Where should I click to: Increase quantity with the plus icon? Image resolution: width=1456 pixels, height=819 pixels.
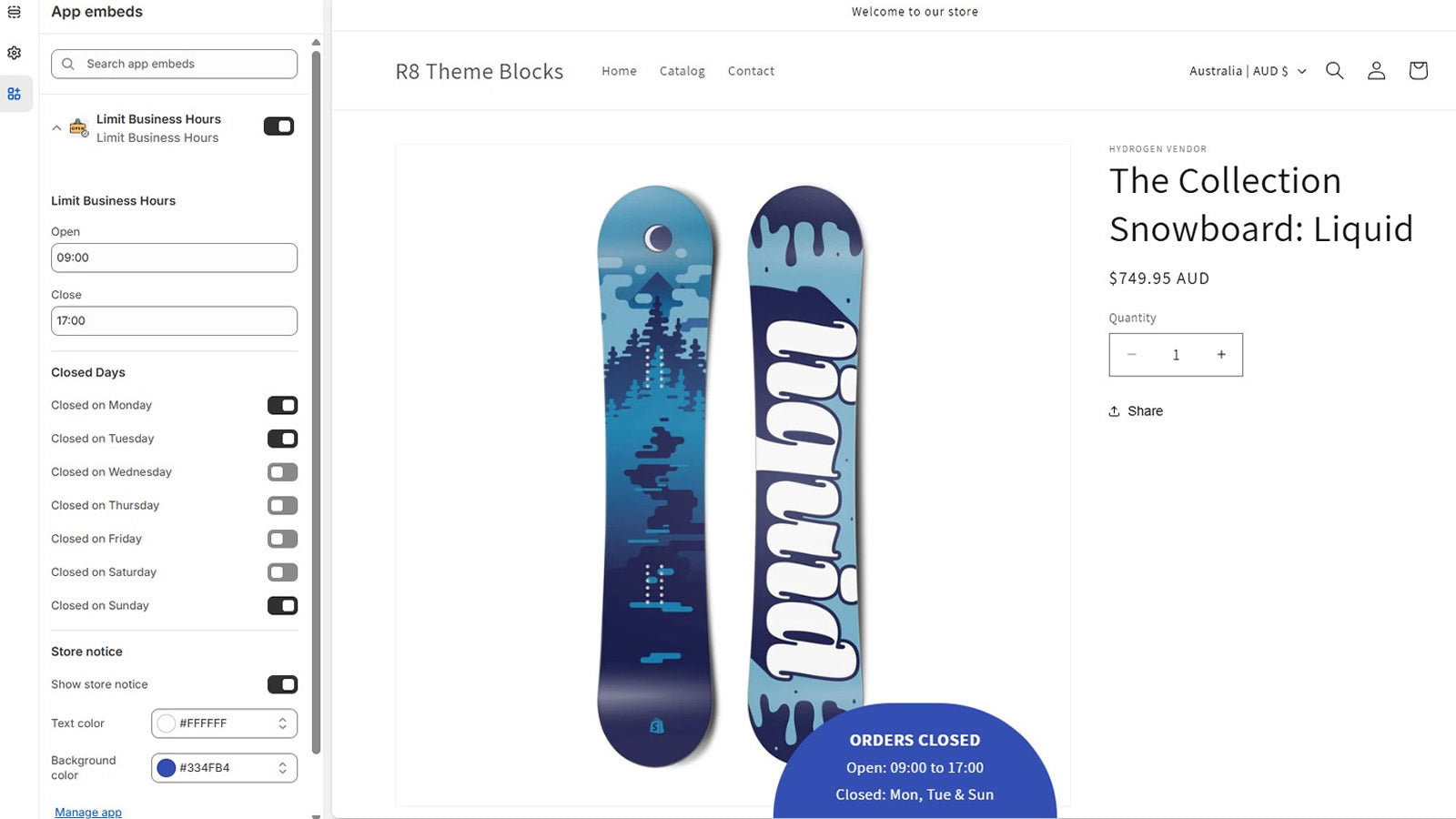[1221, 355]
